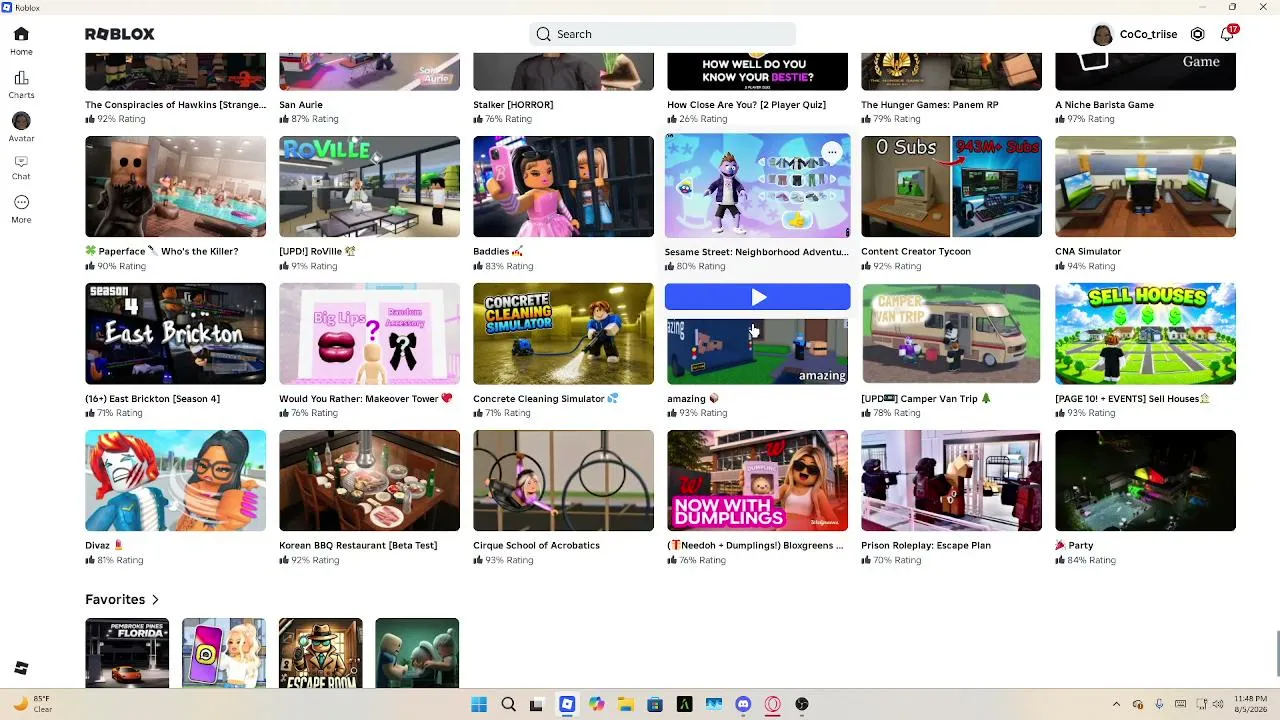
Task: Open the Baddies game thumbnail
Action: [563, 187]
